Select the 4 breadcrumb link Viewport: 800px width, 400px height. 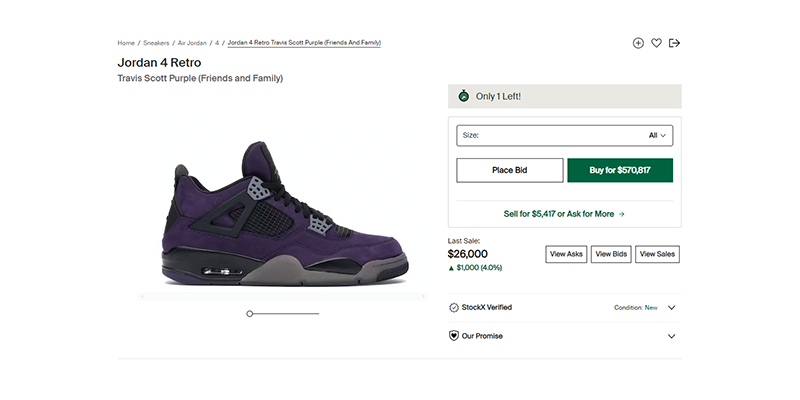pyautogui.click(x=217, y=43)
